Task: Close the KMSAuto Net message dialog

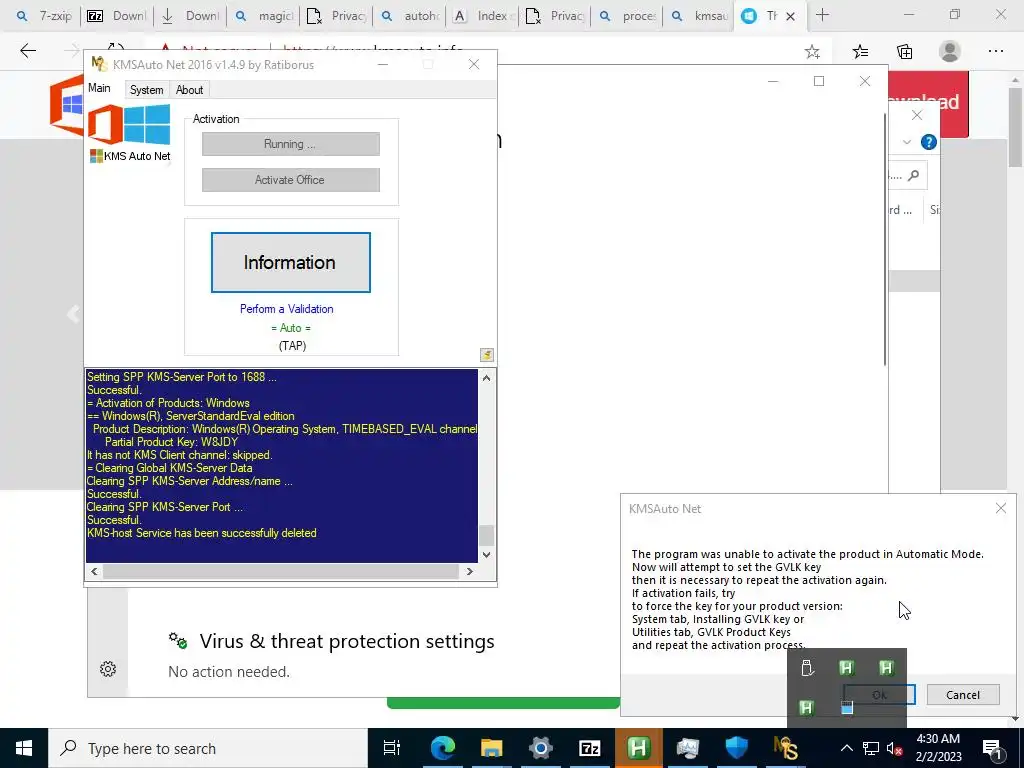Action: (1000, 508)
